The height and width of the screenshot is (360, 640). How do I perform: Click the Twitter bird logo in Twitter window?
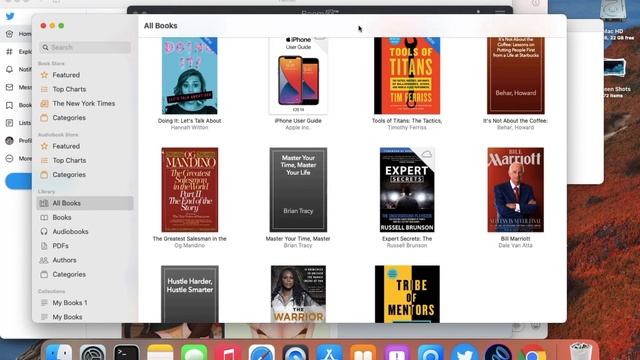10,16
